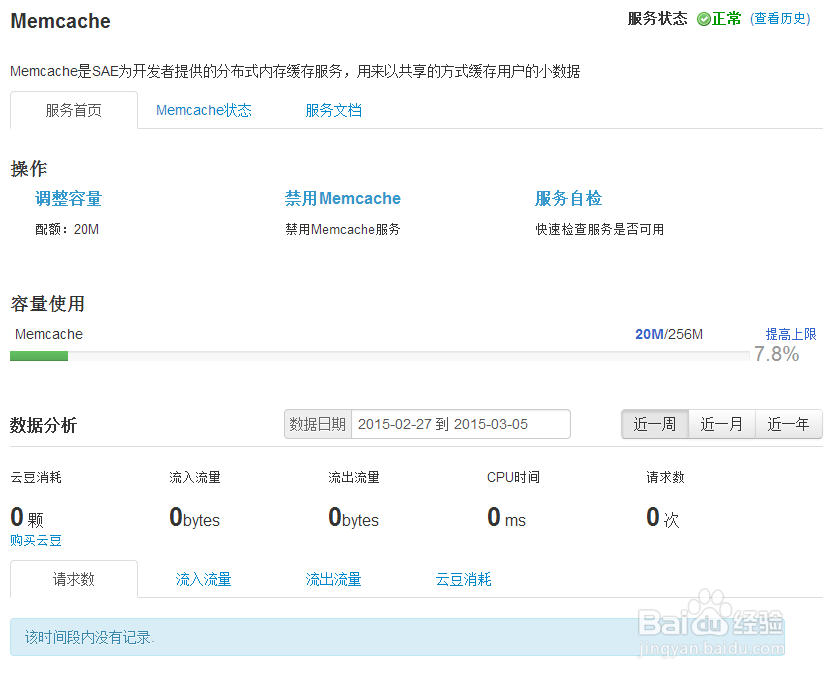
Task: Switch to the 请求数 chart tab
Action: point(74,579)
